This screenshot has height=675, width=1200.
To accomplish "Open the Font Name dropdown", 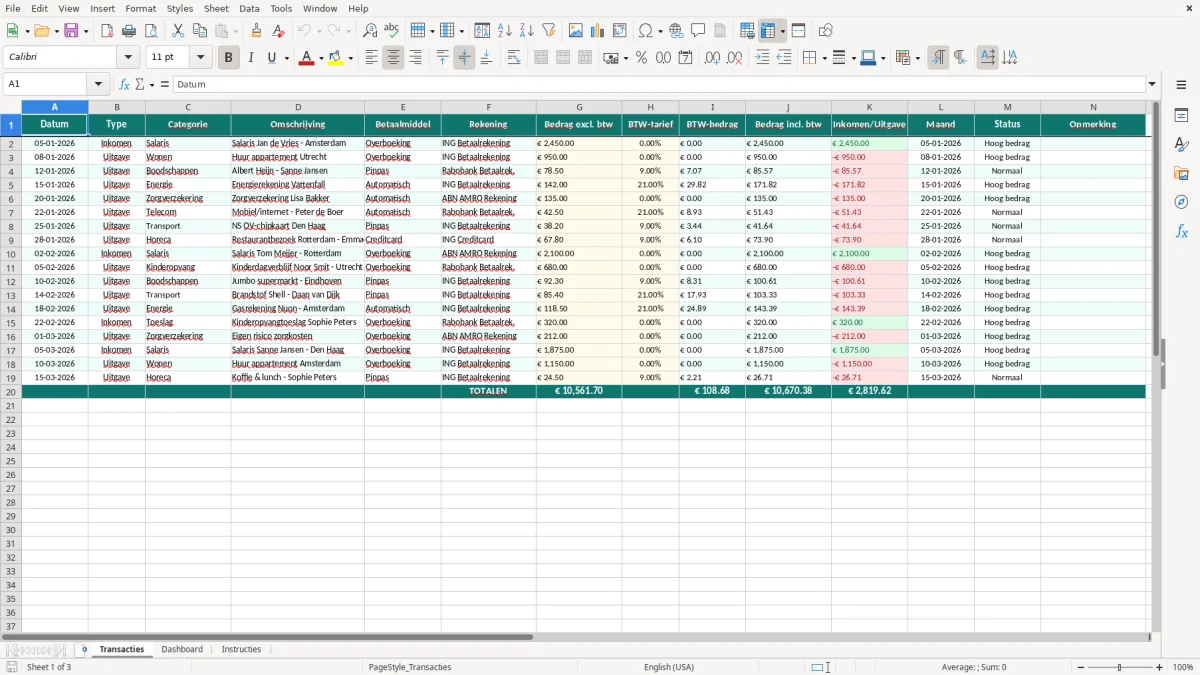I will click(x=128, y=58).
